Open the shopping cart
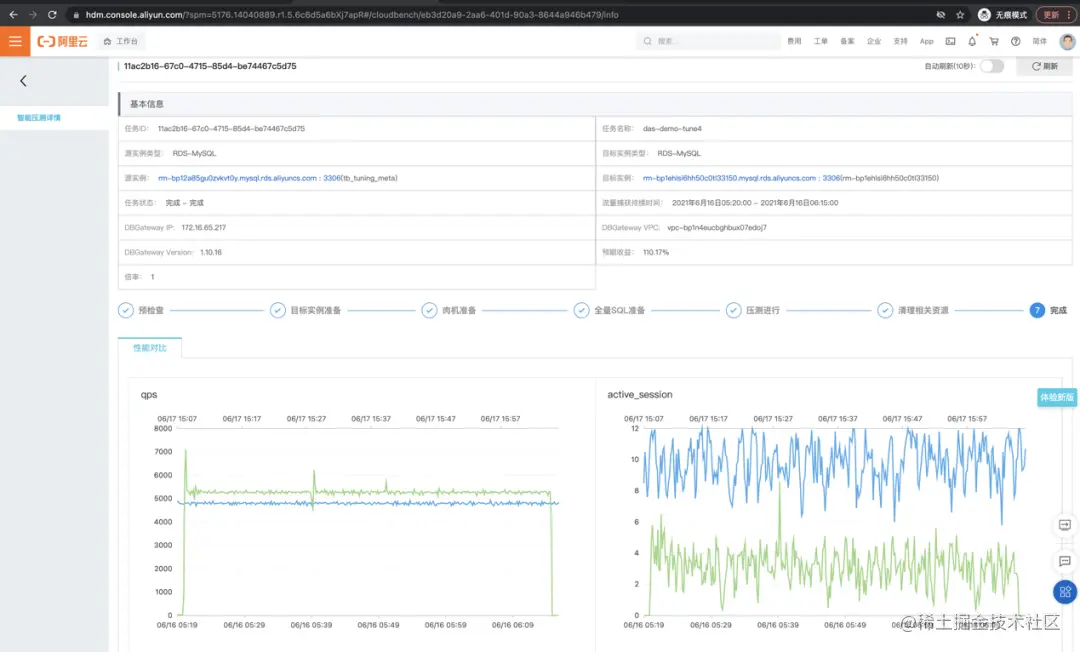The height and width of the screenshot is (652, 1080). pos(994,41)
